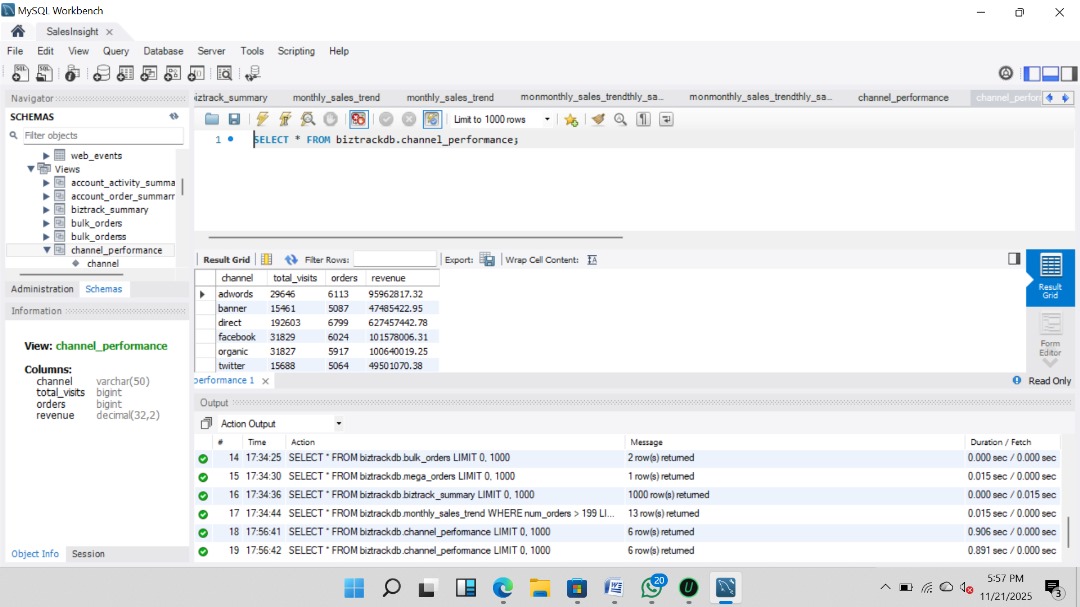The image size is (1080, 607).
Task: Expand more result view options chevron
Action: pos(1050,363)
